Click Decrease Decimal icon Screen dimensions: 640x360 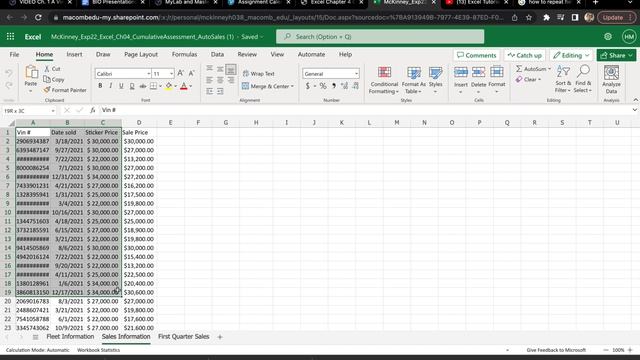(356, 86)
